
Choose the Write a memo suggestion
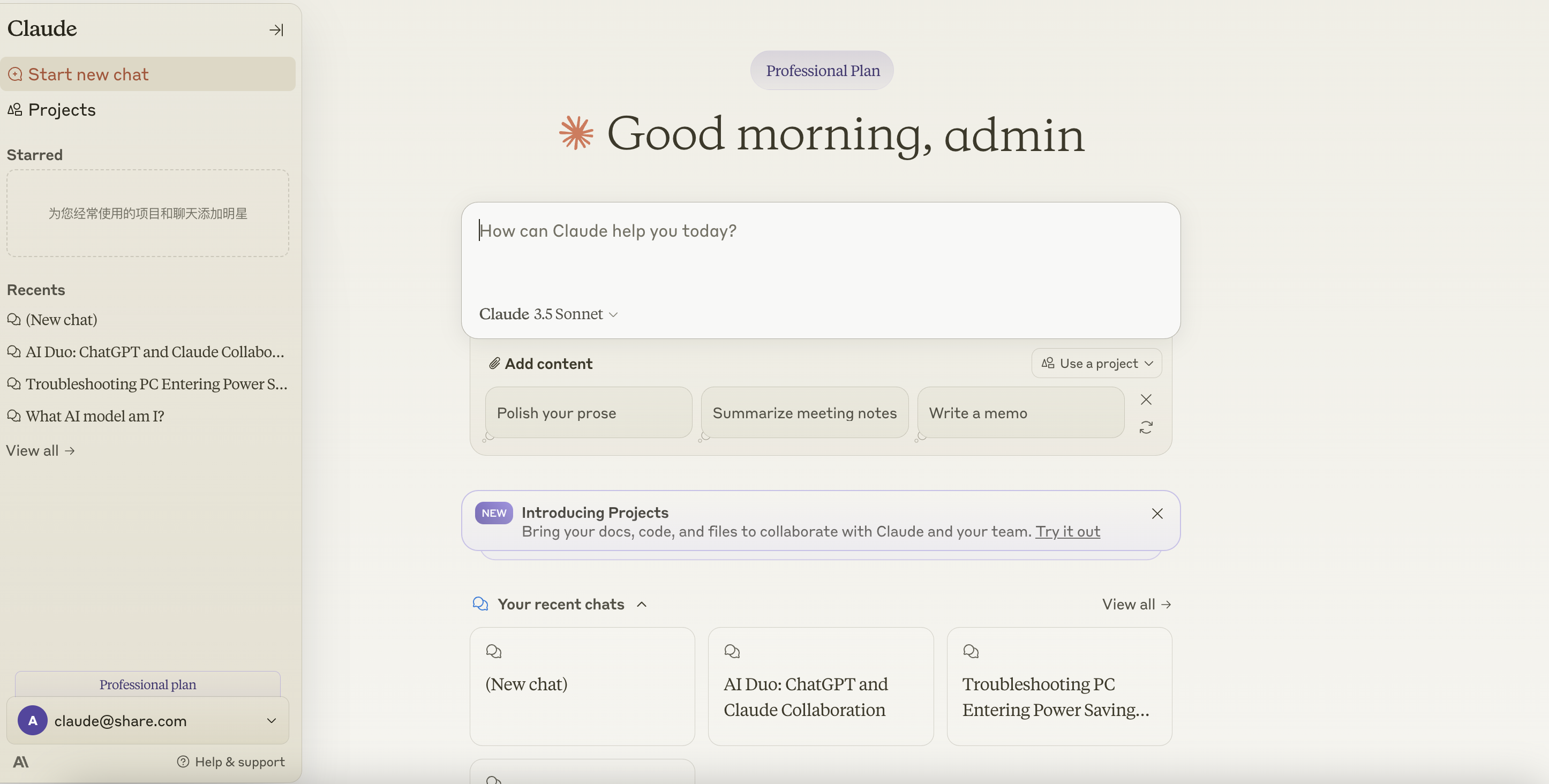click(1020, 413)
